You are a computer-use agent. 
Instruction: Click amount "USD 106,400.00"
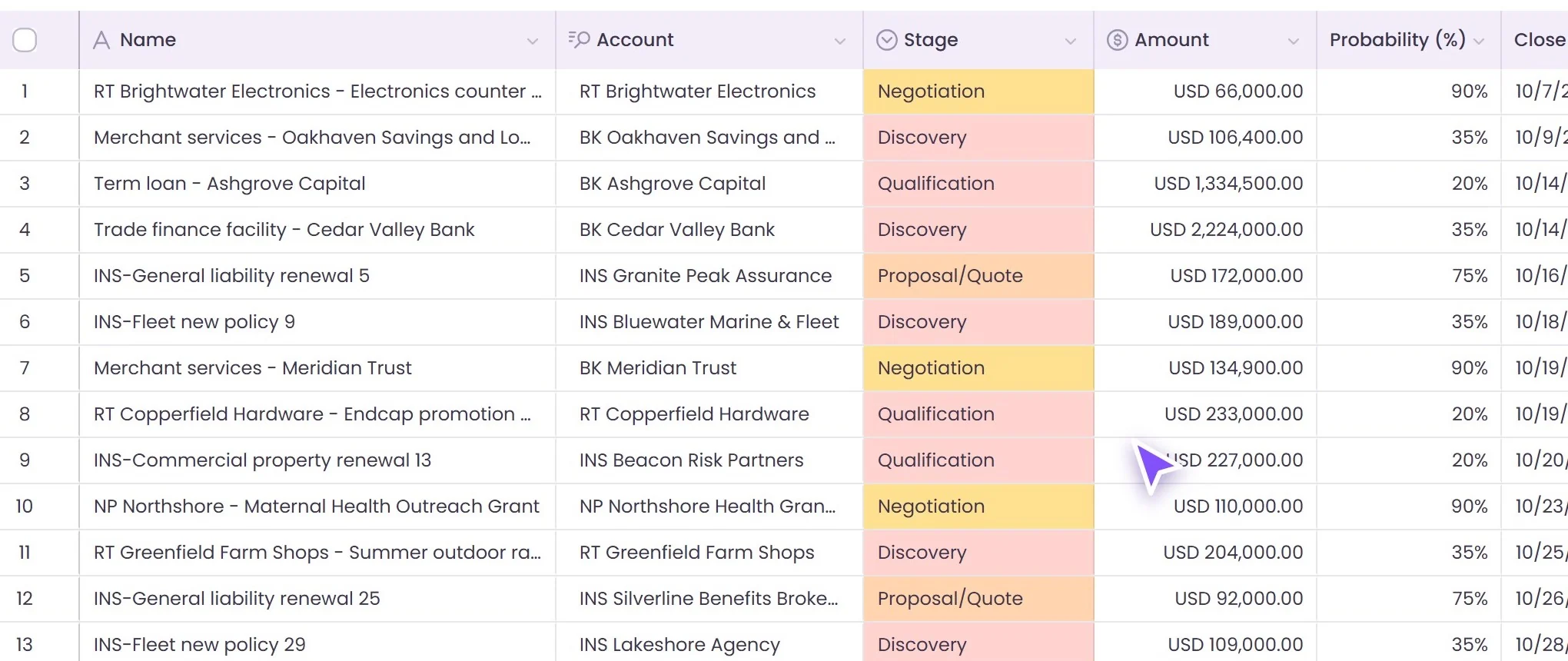click(1235, 138)
